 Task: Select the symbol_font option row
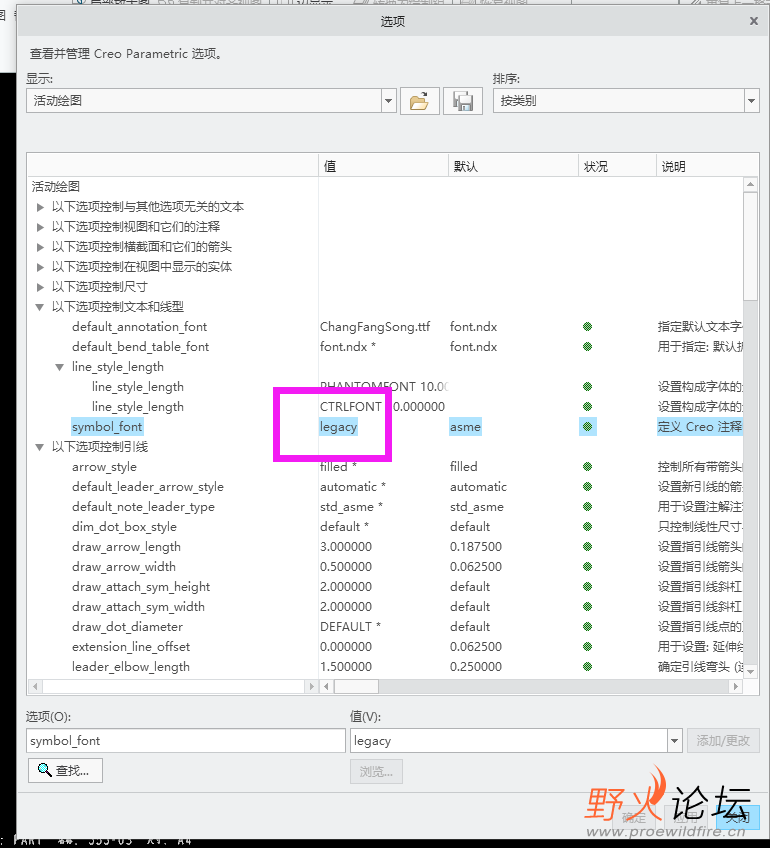(107, 427)
